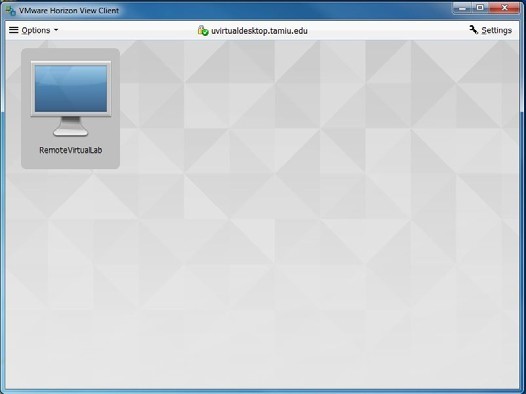Viewport: 526px width, 394px height.
Task: Expand the Options dropdown arrow
Action: [56, 30]
